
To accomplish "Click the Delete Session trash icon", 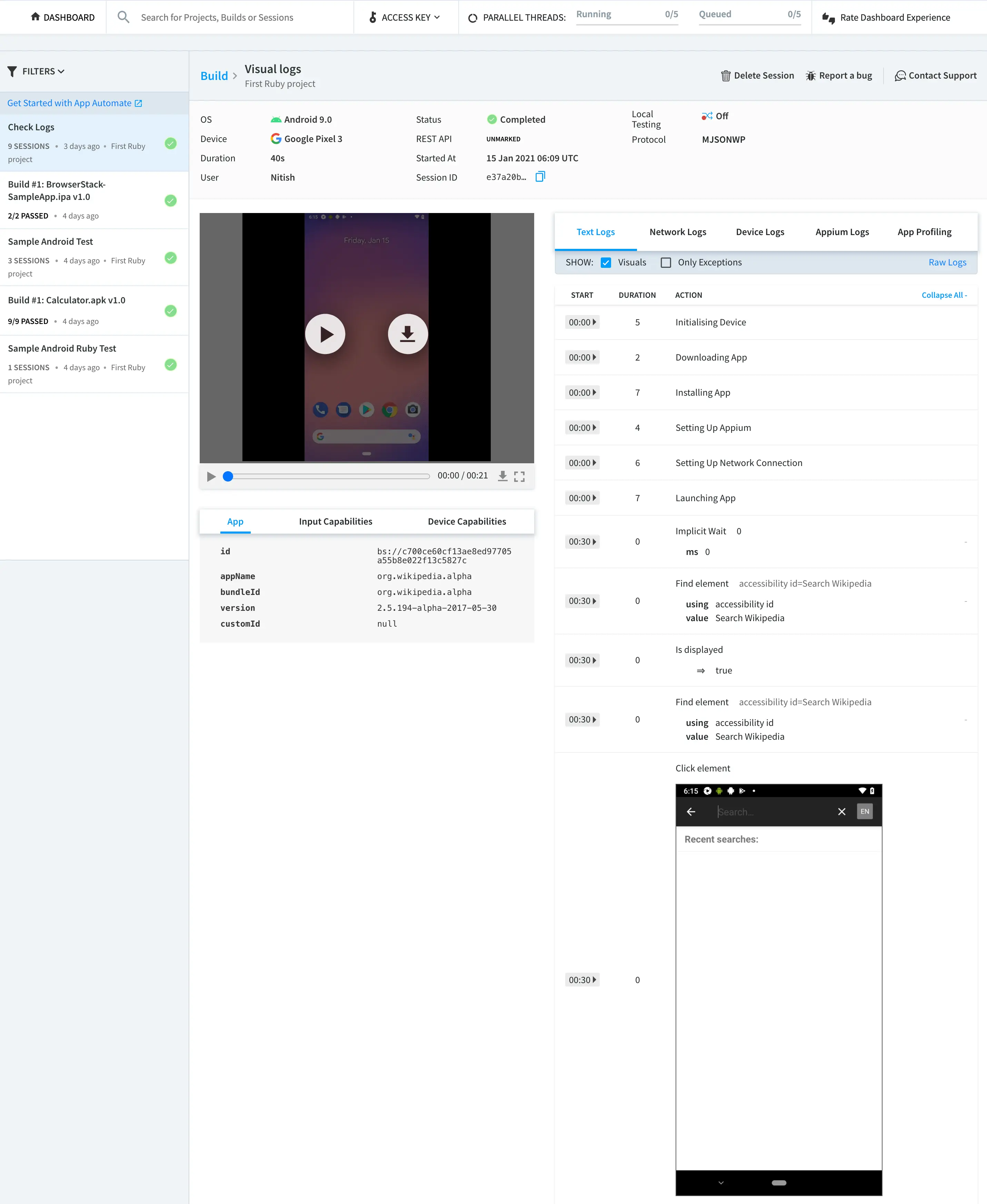I will [x=726, y=75].
